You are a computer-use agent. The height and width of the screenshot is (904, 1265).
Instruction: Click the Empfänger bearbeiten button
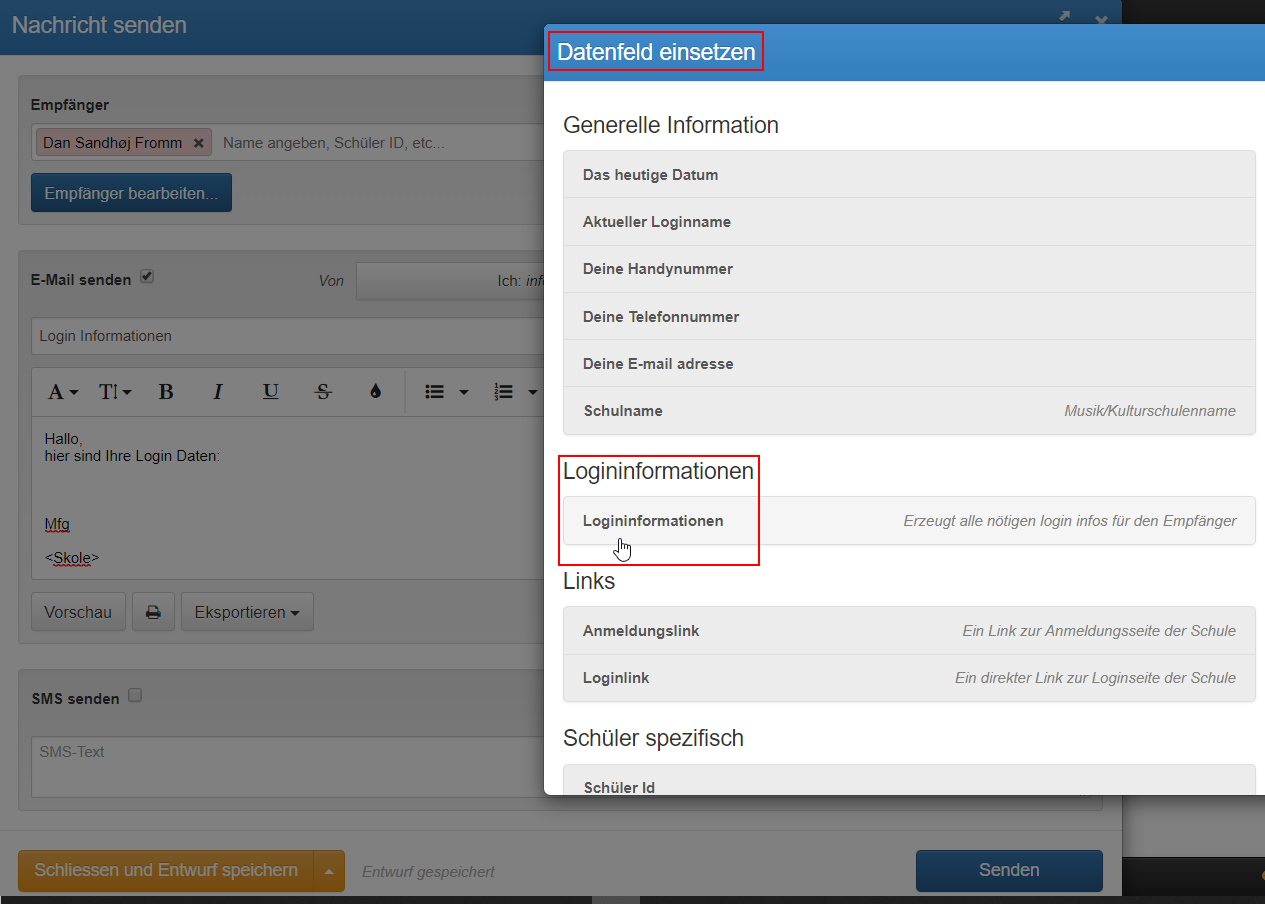tap(131, 193)
